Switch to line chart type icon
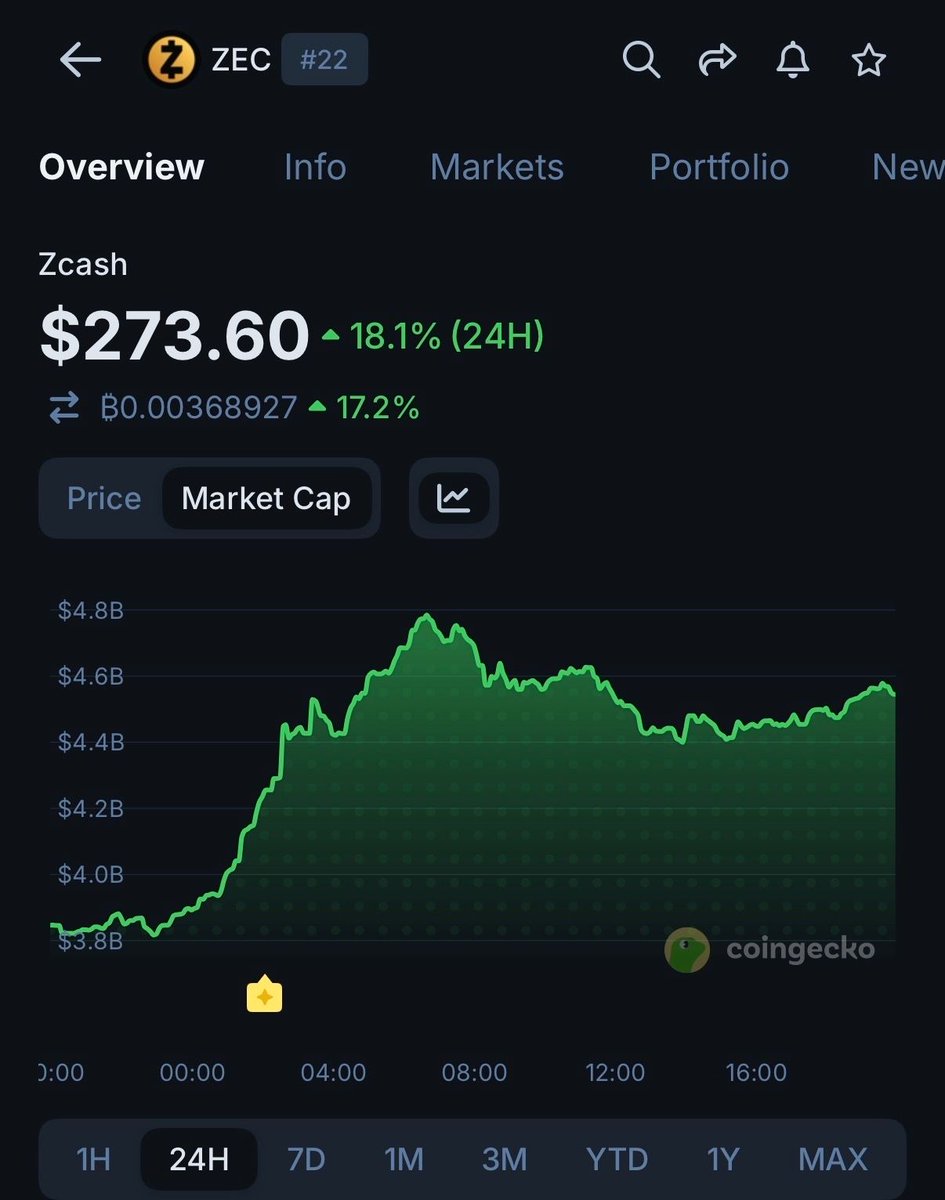 453,498
